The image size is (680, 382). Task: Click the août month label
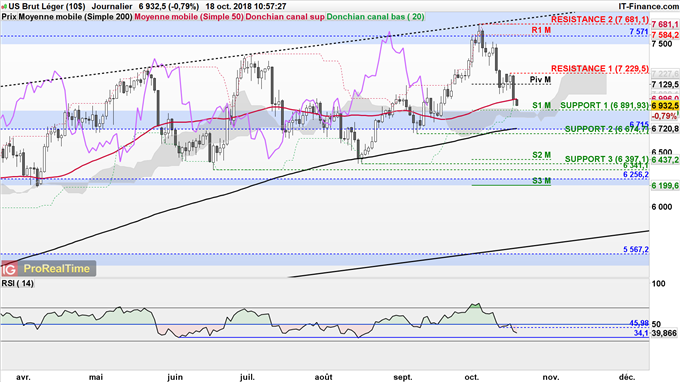coord(324,377)
